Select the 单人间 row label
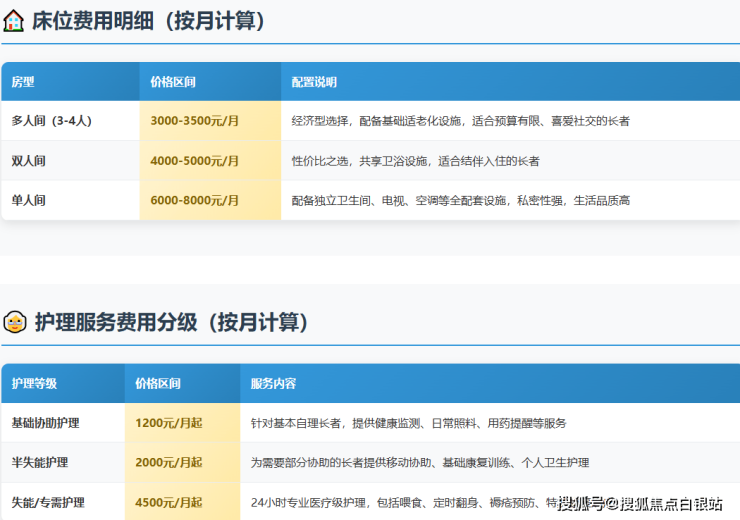The height and width of the screenshot is (520, 740). 29,200
